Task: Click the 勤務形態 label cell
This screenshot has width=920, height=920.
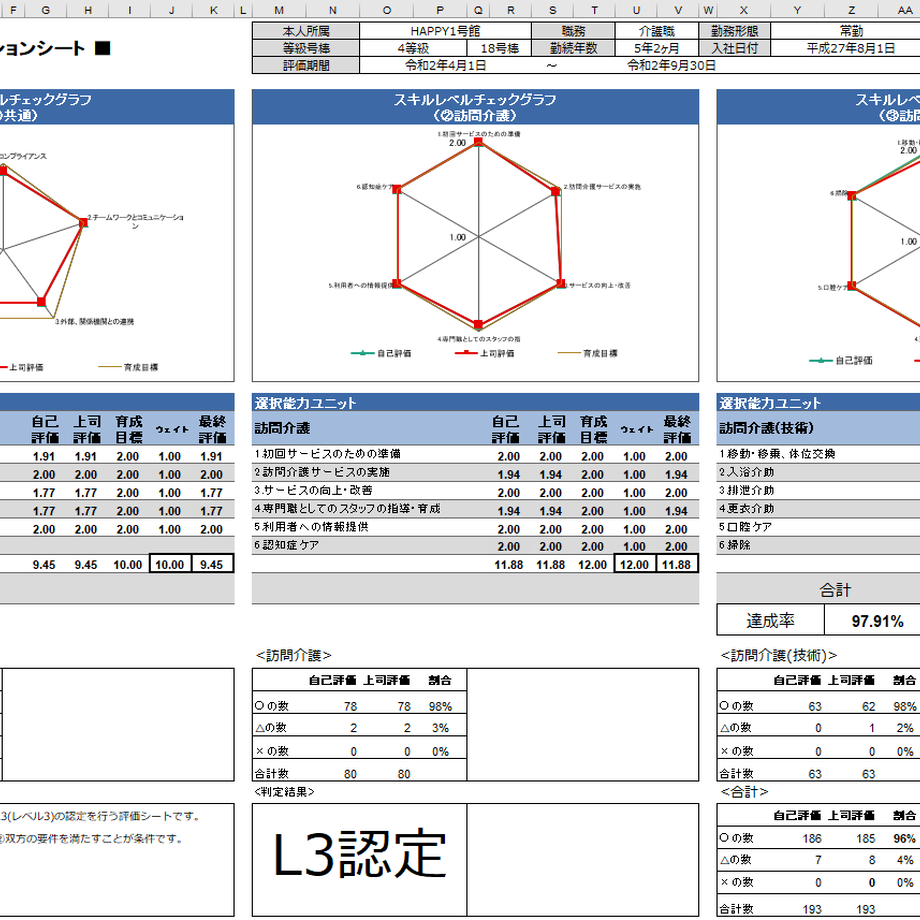Action: point(735,31)
